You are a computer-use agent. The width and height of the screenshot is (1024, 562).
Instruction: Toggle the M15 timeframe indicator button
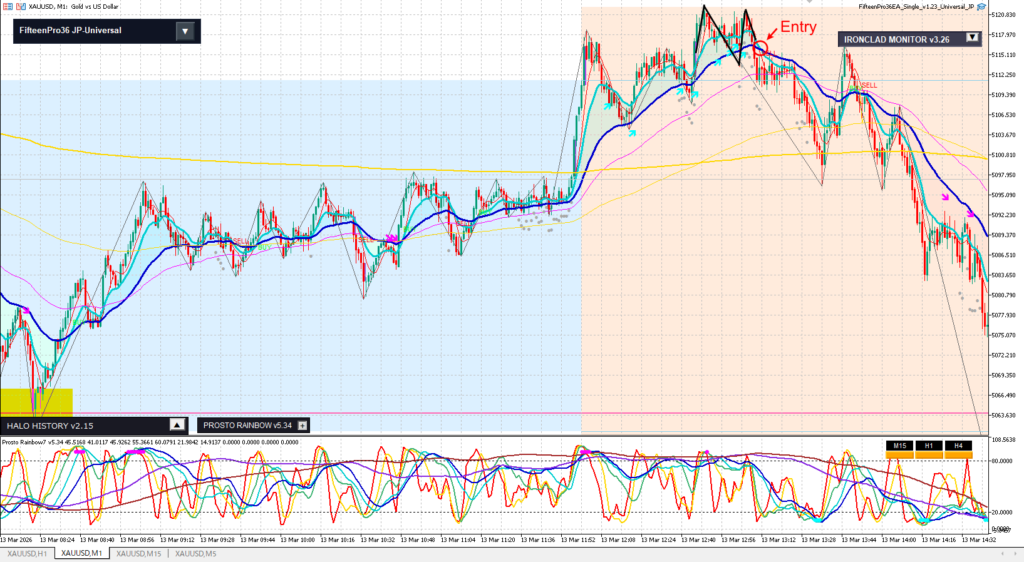(x=899, y=445)
